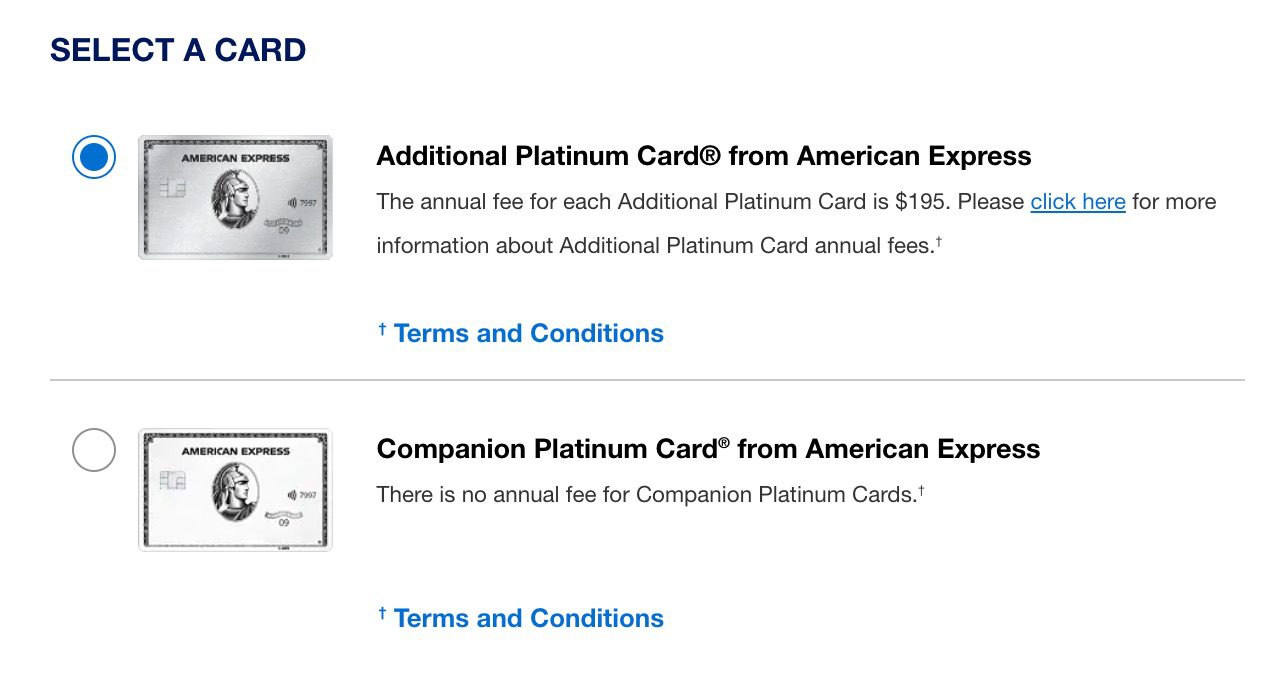Click the dagger above first Terms link
Viewport: 1274px width, 688px height.
tap(381, 327)
